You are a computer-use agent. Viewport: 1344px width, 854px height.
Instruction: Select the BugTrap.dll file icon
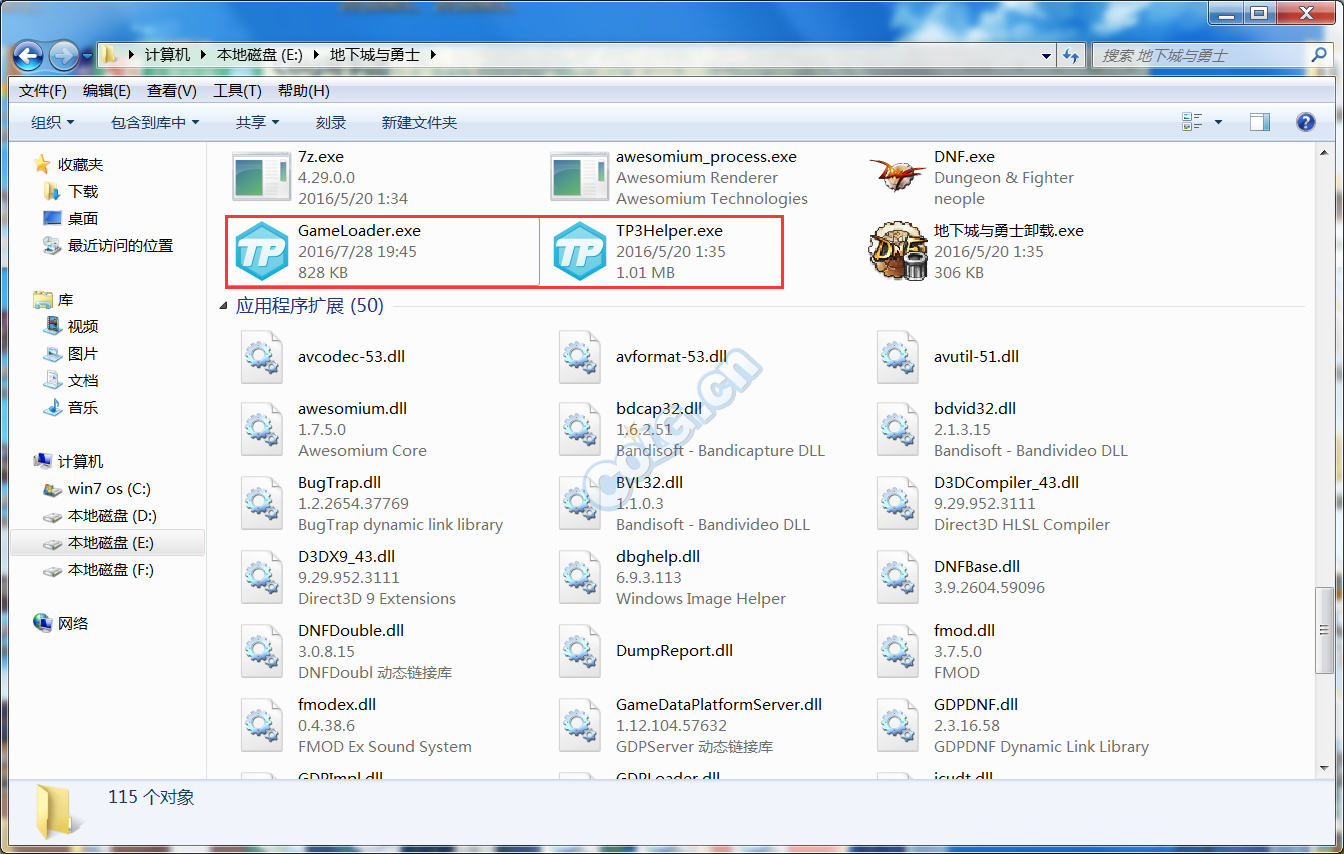click(262, 503)
